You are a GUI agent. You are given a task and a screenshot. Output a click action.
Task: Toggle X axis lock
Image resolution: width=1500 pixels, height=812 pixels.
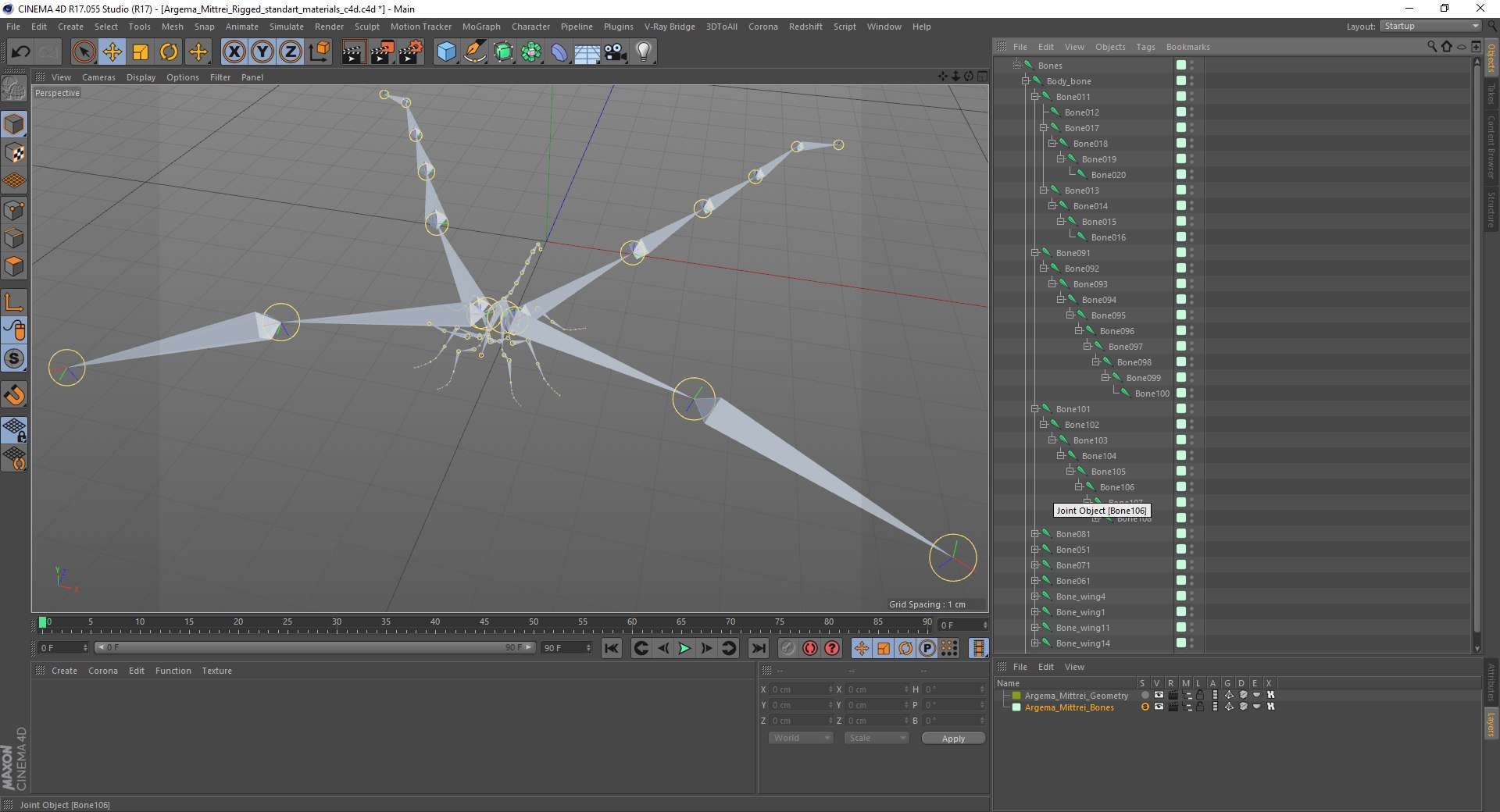pos(234,52)
